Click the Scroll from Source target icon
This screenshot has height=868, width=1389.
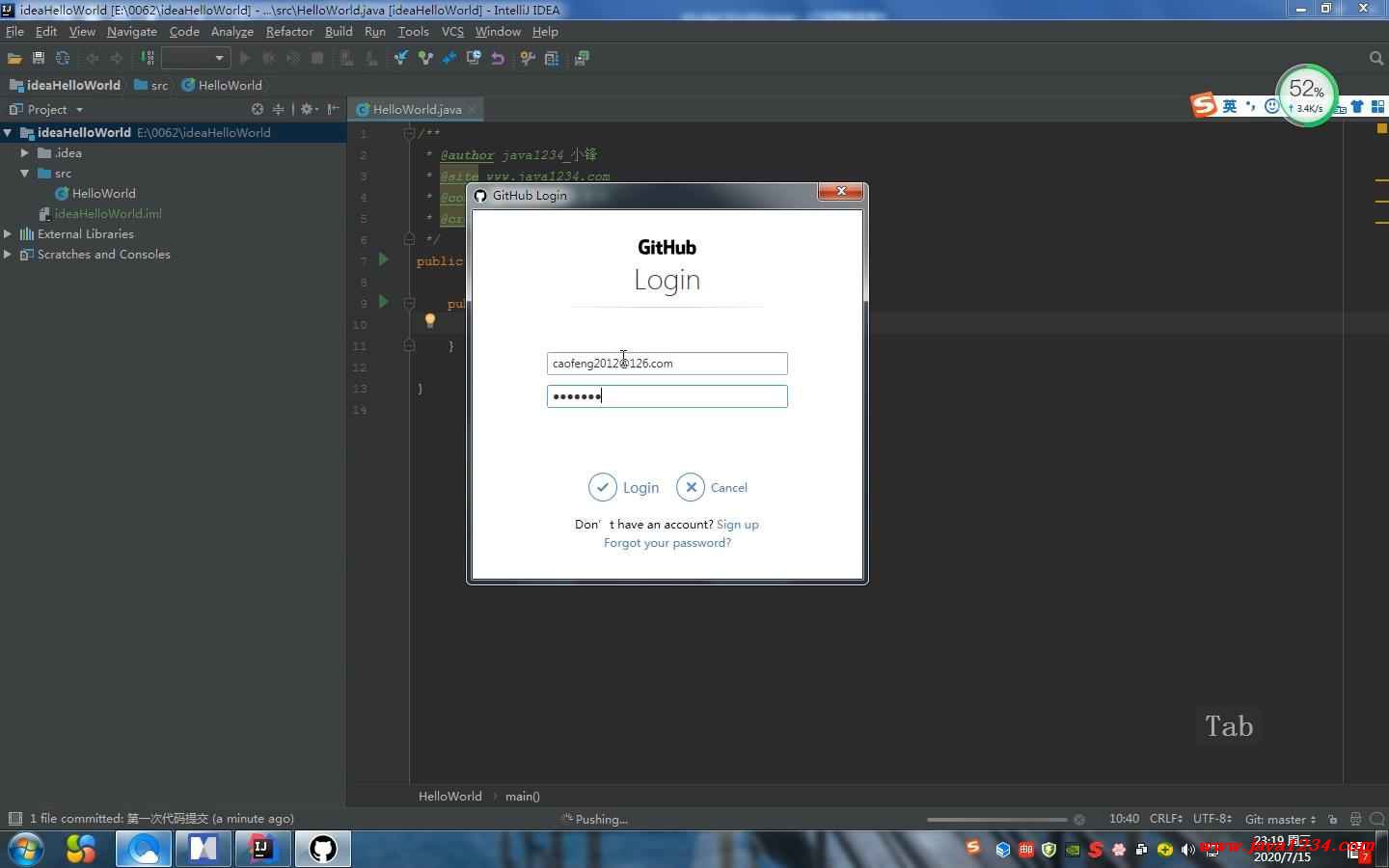pyautogui.click(x=258, y=109)
